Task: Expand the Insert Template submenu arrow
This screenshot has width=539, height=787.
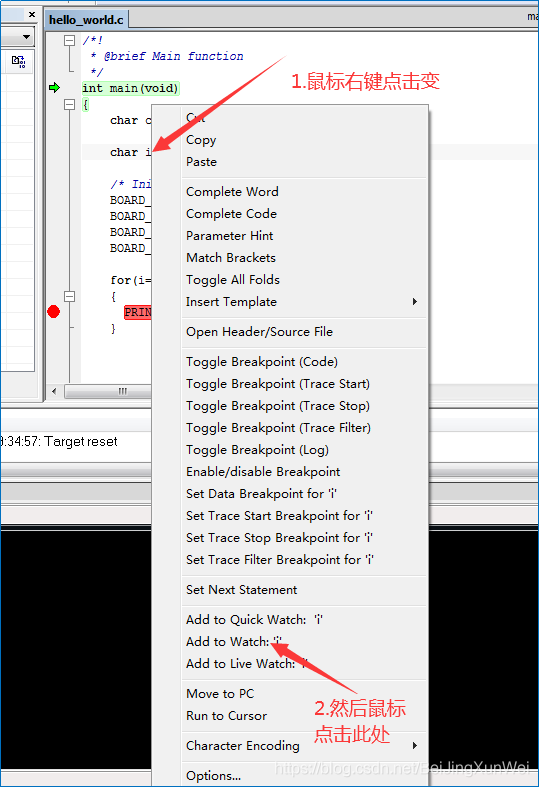Action: (x=415, y=302)
